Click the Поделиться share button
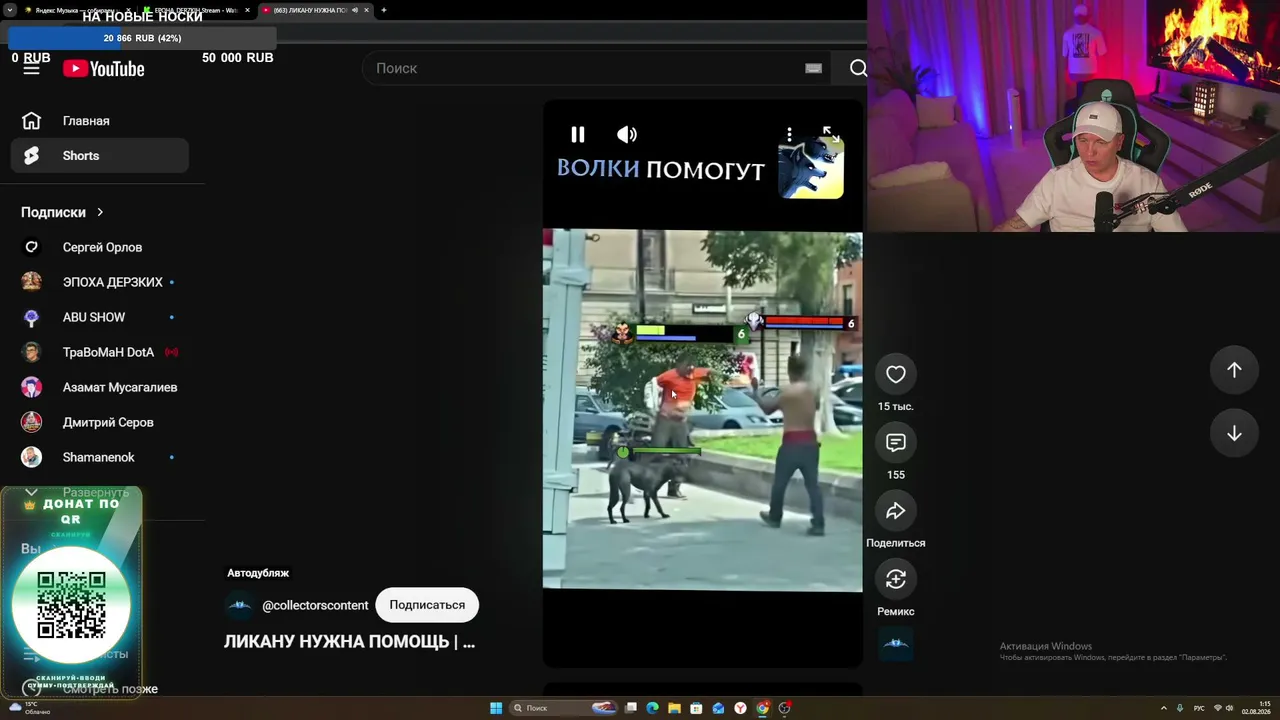The height and width of the screenshot is (720, 1280). coord(896,511)
